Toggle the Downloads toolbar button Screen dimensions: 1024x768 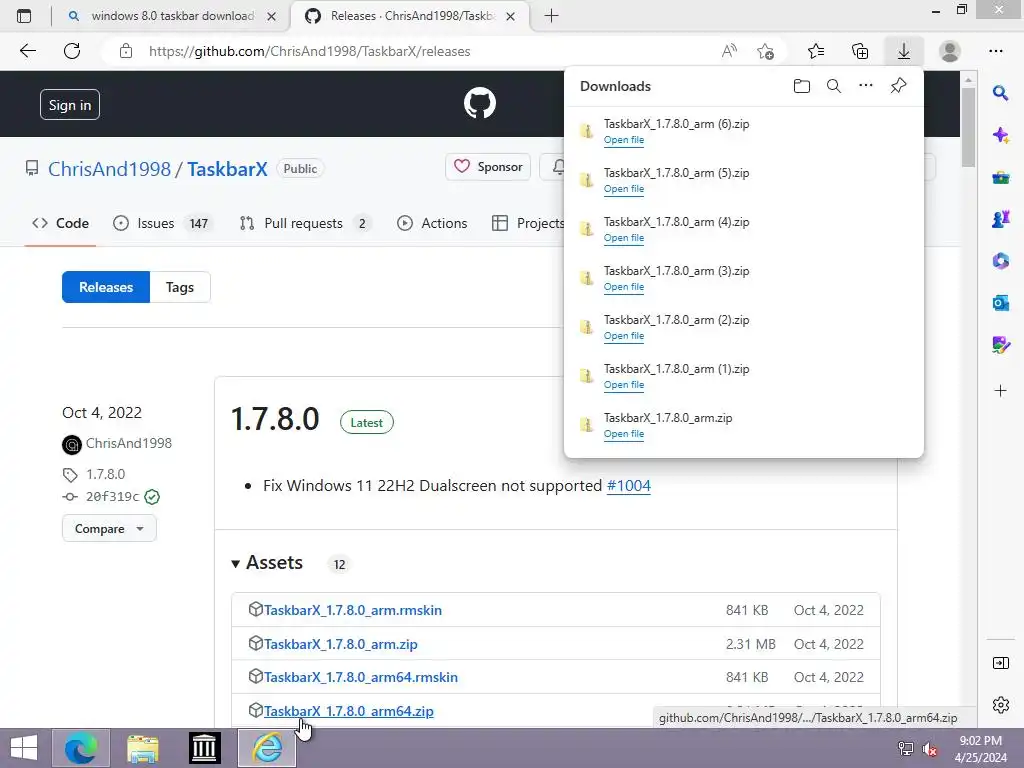click(x=904, y=51)
